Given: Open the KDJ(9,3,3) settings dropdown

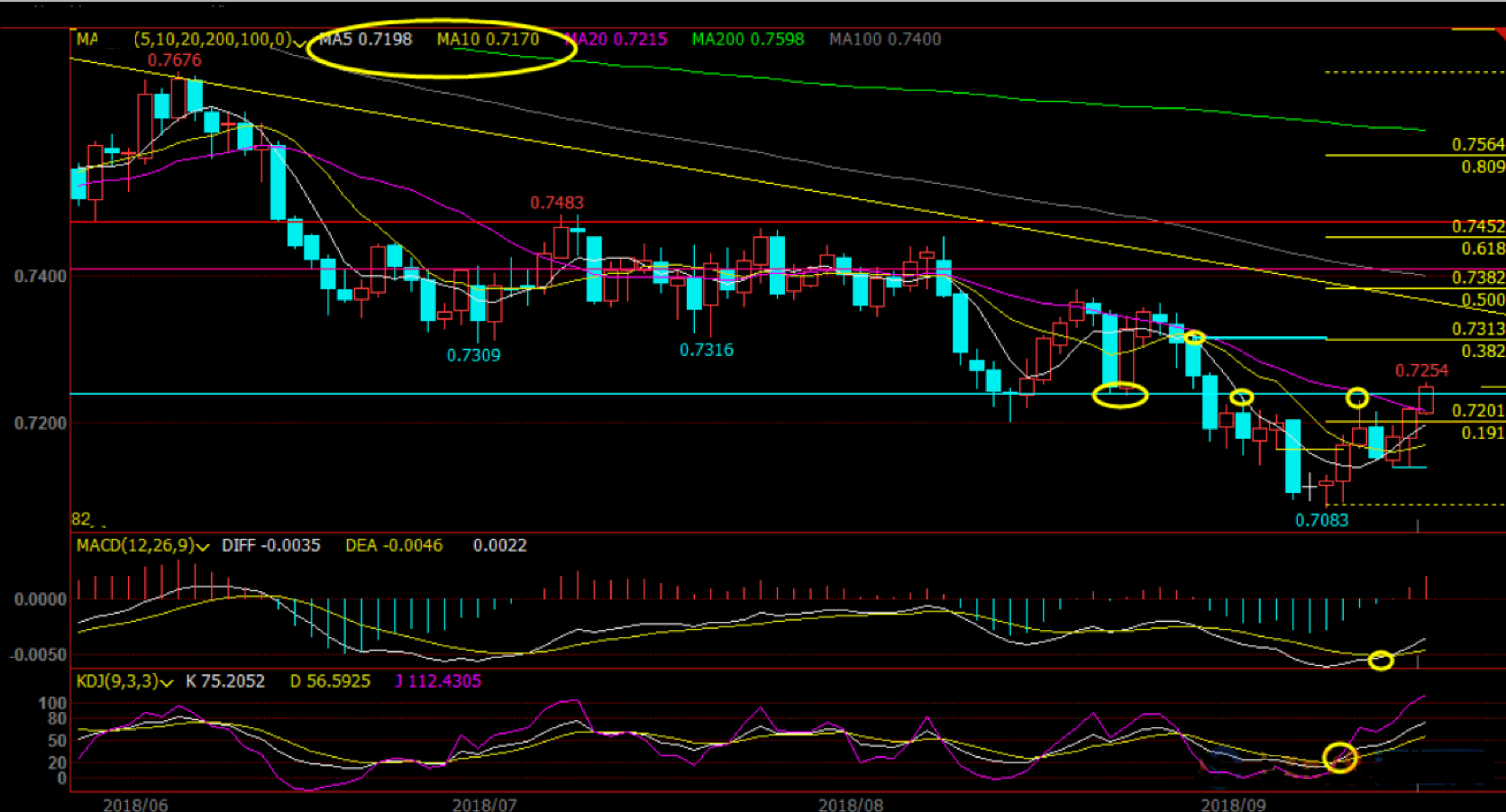Looking at the screenshot, I should pos(167,683).
